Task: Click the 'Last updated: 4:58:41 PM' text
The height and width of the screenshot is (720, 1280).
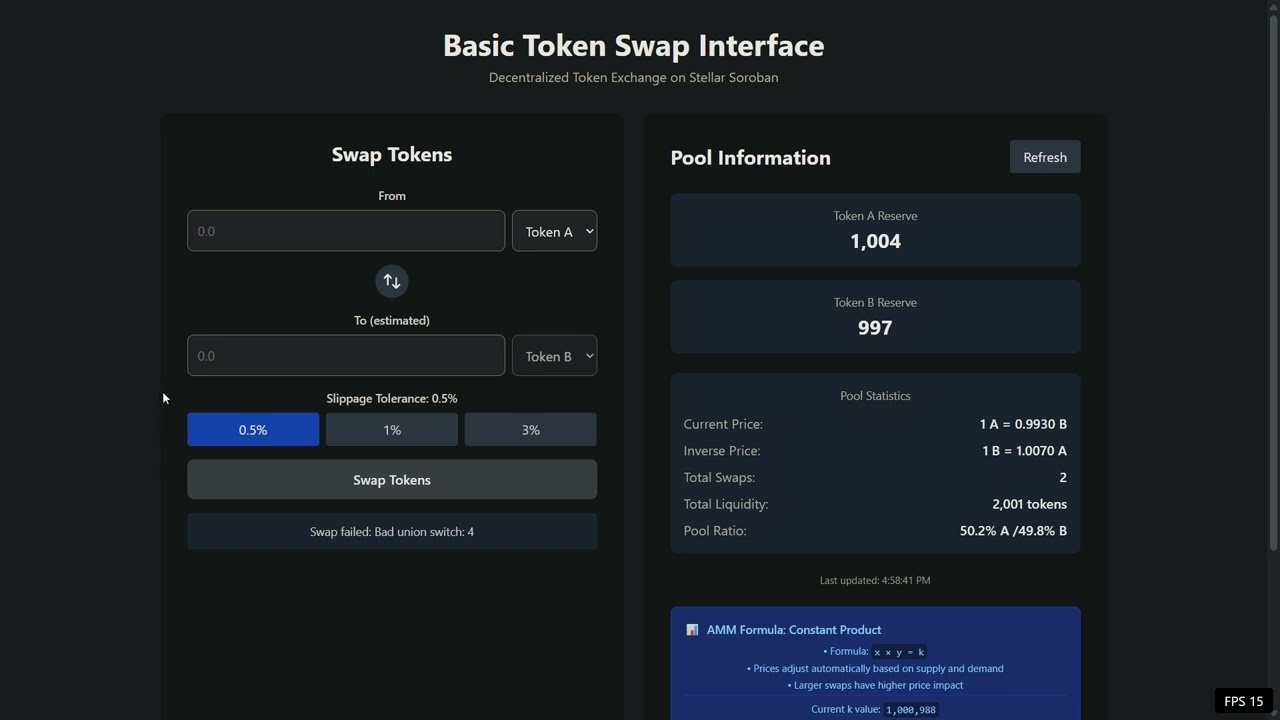Action: pyautogui.click(x=875, y=580)
